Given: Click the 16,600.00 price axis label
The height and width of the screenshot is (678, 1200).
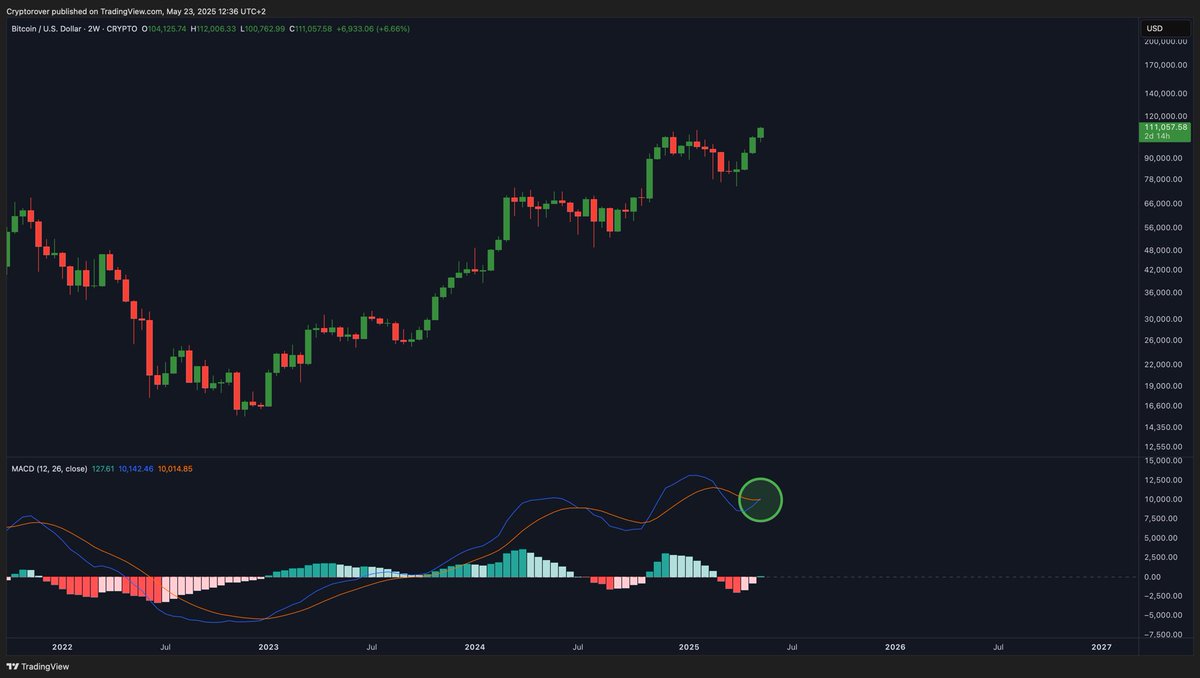Looking at the screenshot, I should (x=1165, y=406).
